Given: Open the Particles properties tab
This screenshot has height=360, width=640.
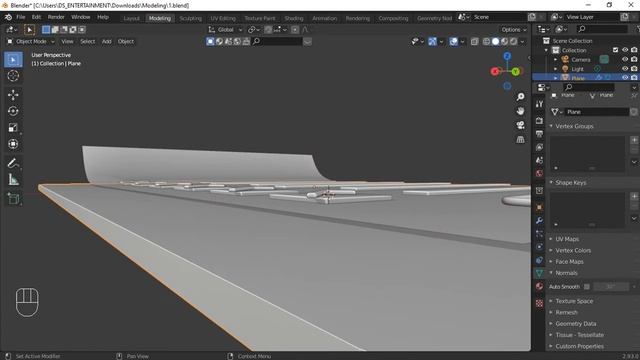Looking at the screenshot, I should [539, 233].
